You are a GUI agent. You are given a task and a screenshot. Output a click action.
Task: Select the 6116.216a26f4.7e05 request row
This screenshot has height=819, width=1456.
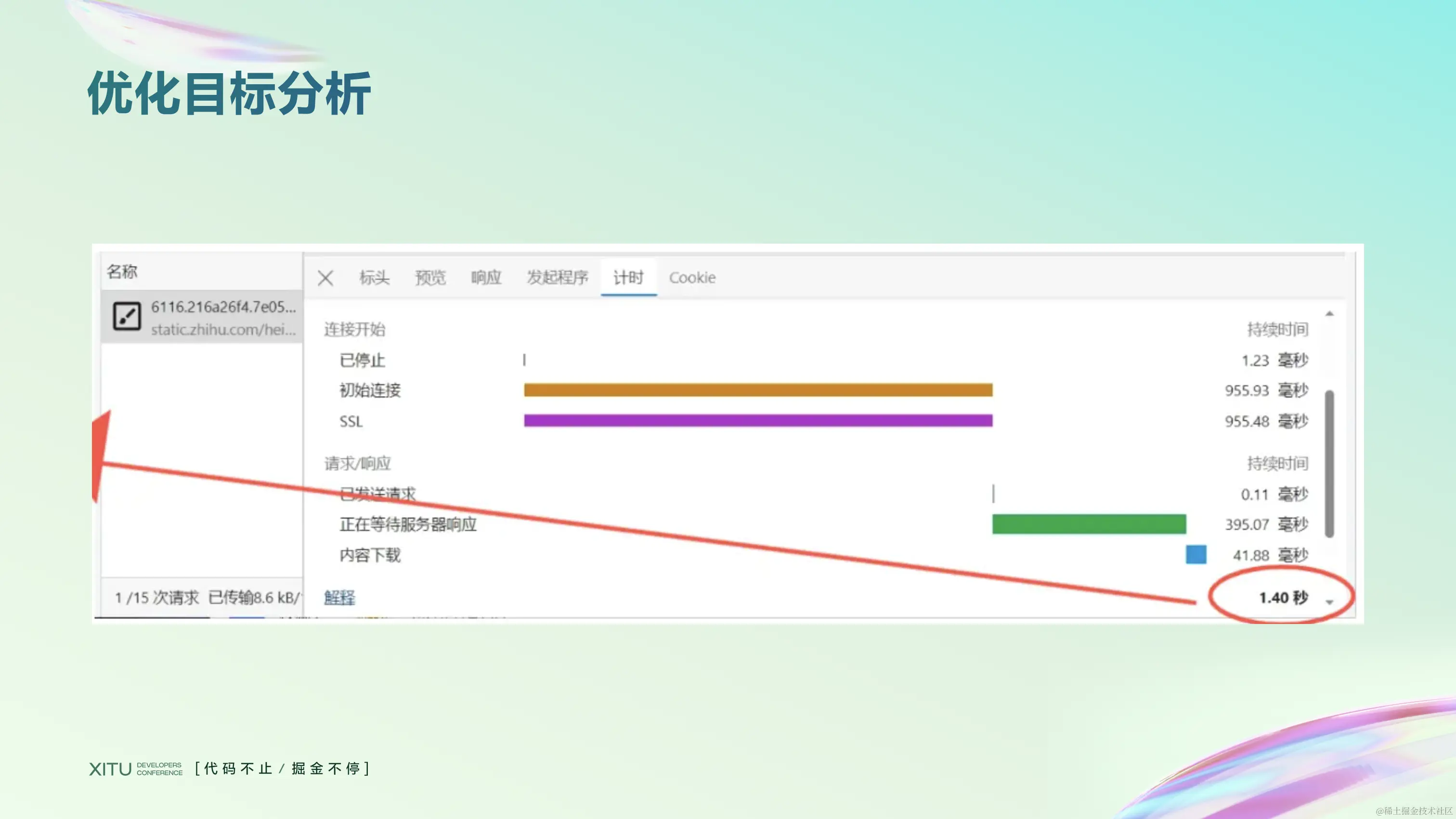pyautogui.click(x=202, y=317)
